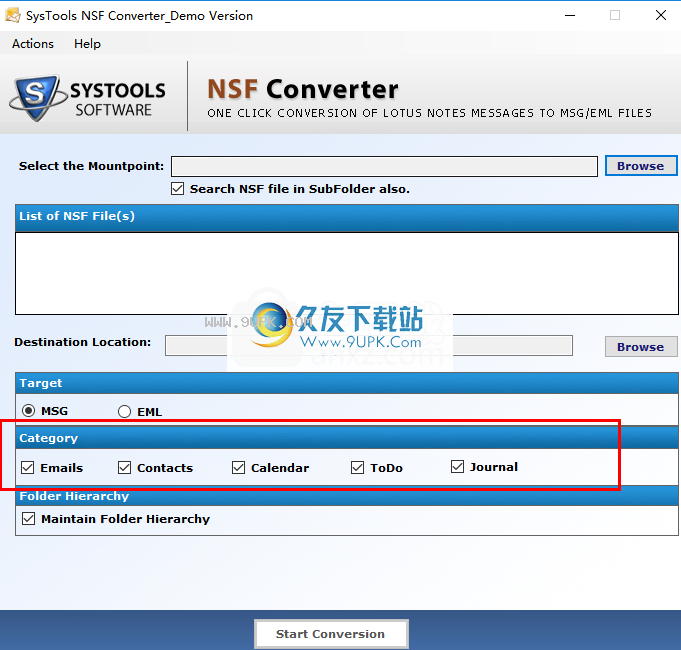This screenshot has height=650, width=681.
Task: Uncheck the Contacts category checkbox
Action: [124, 468]
